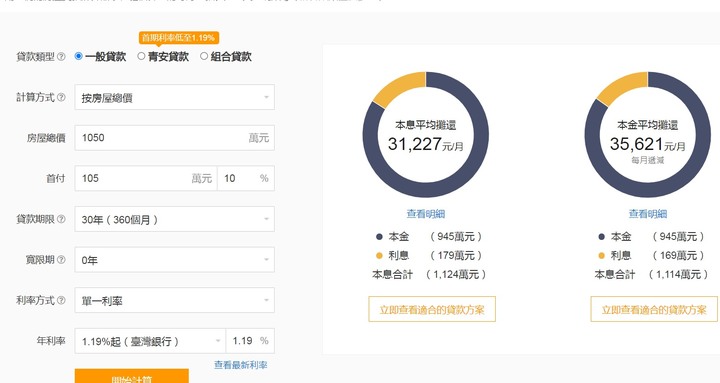
Task: Click help icon next to 利率方式
Action: click(x=61, y=300)
